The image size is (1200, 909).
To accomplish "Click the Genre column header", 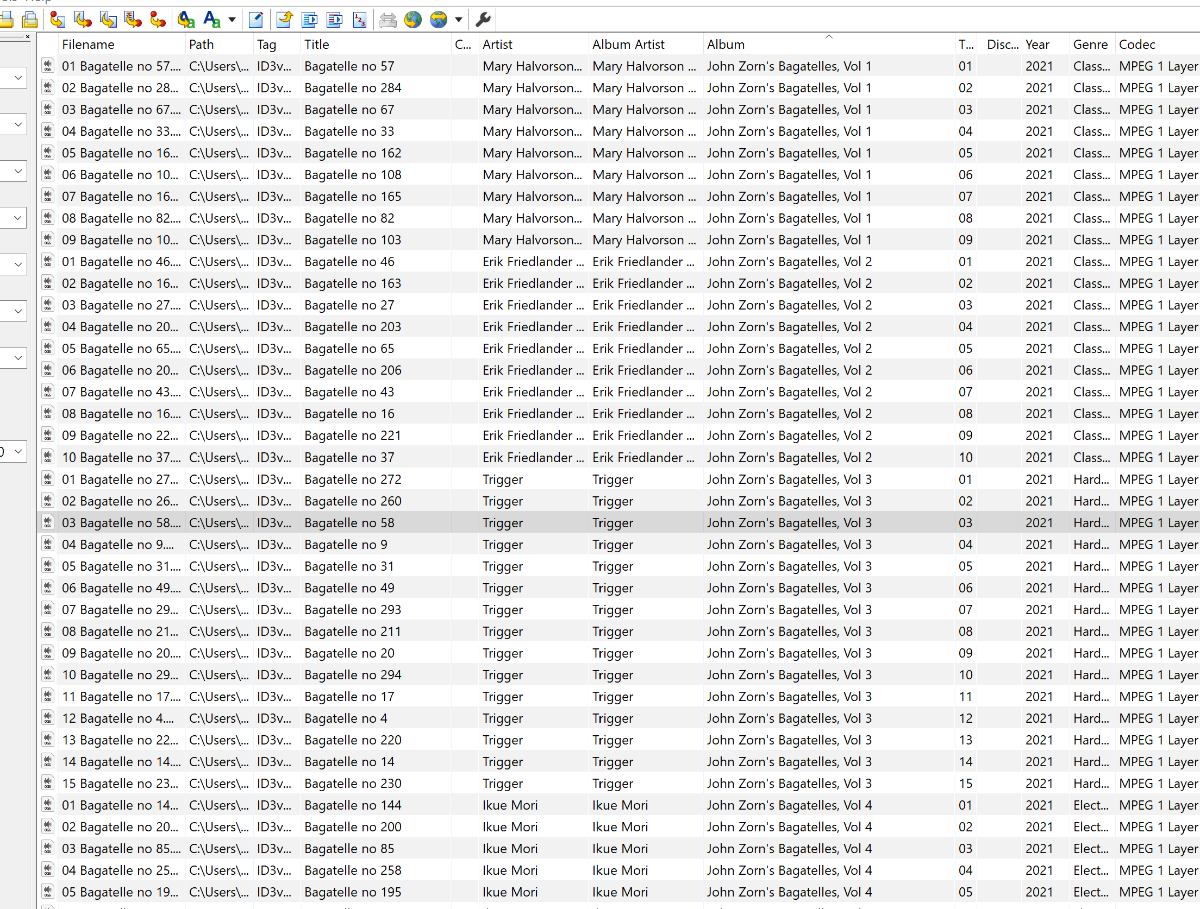I will (x=1090, y=44).
